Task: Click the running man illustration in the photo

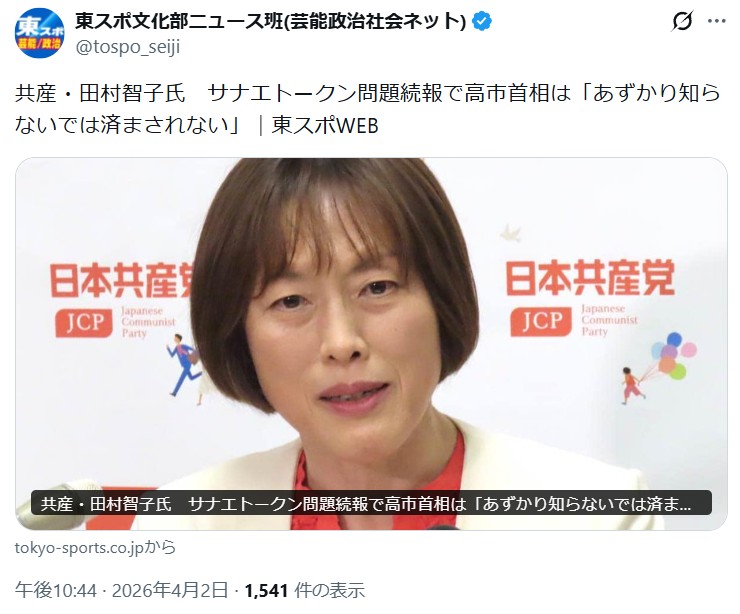Action: pyautogui.click(x=183, y=365)
